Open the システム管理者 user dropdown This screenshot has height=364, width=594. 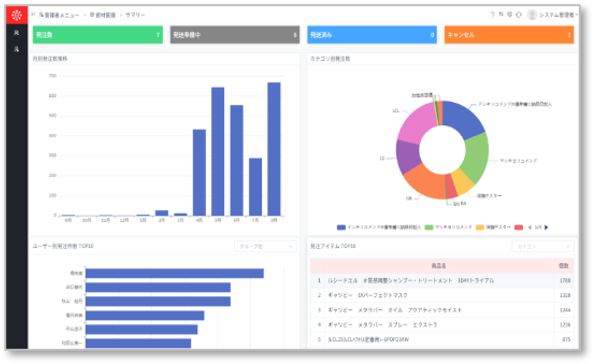click(558, 15)
